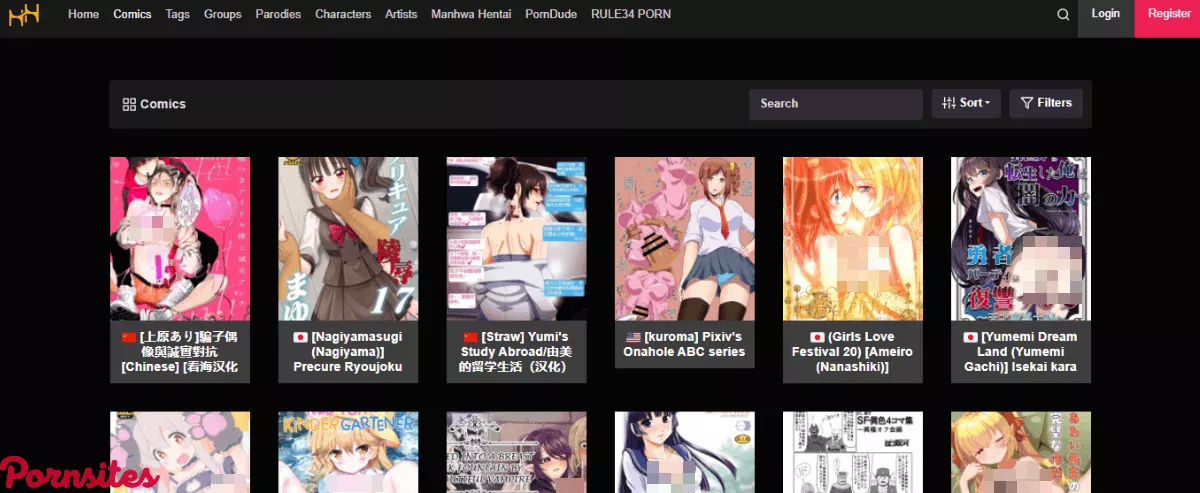Click the Japanese flag beside Nagiyamasugi title
1200x493 pixels.
[x=299, y=337]
